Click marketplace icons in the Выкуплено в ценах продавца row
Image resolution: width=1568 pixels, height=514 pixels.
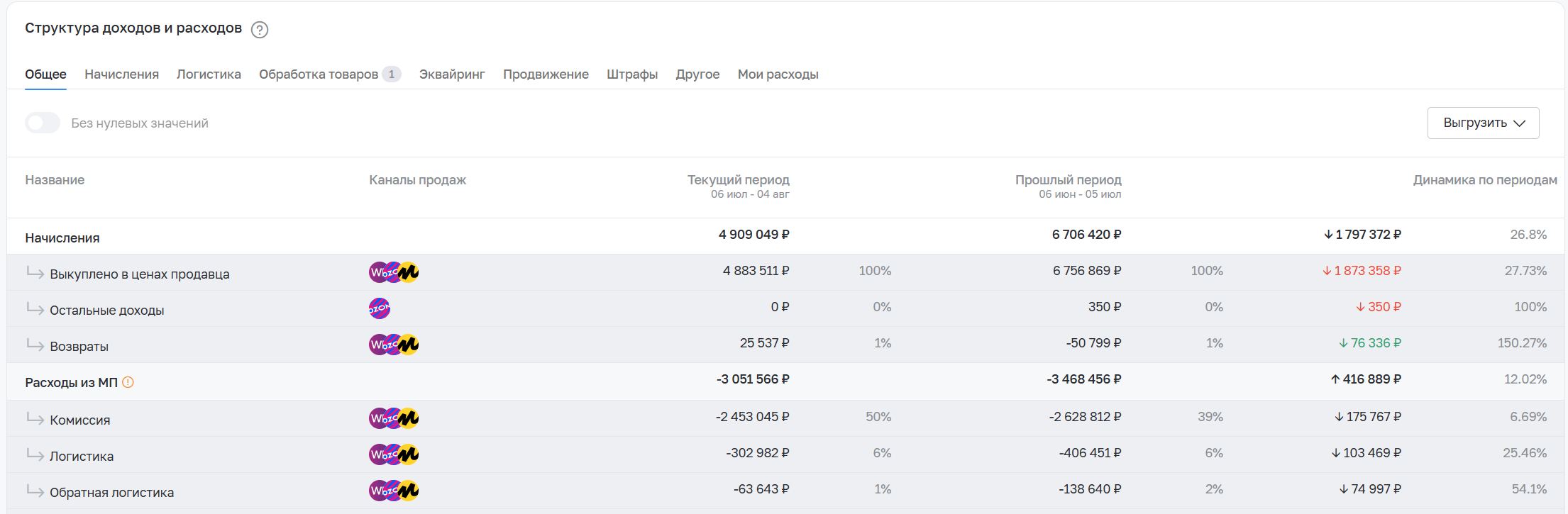pyautogui.click(x=394, y=272)
